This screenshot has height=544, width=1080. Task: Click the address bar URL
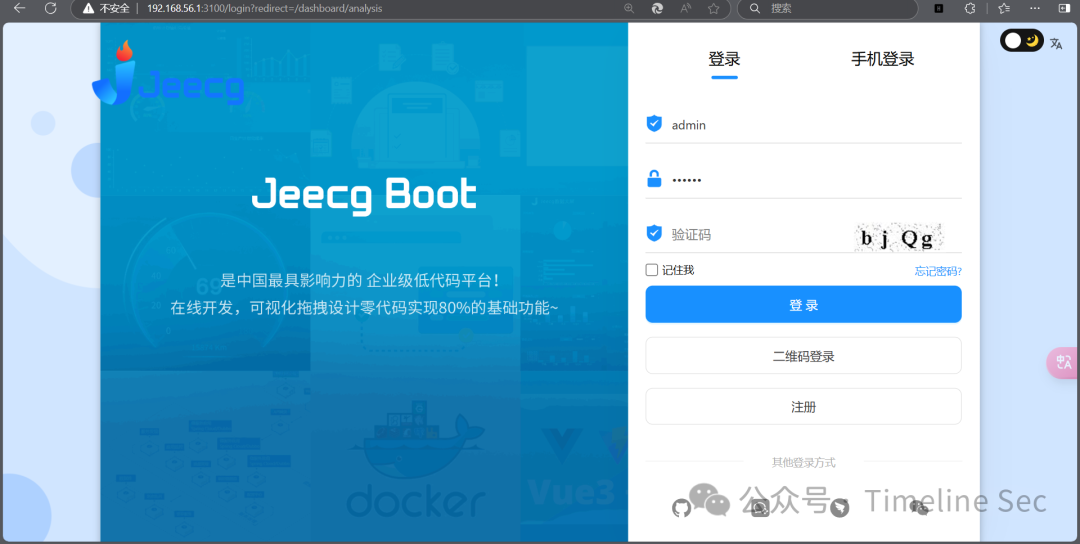tap(264, 9)
